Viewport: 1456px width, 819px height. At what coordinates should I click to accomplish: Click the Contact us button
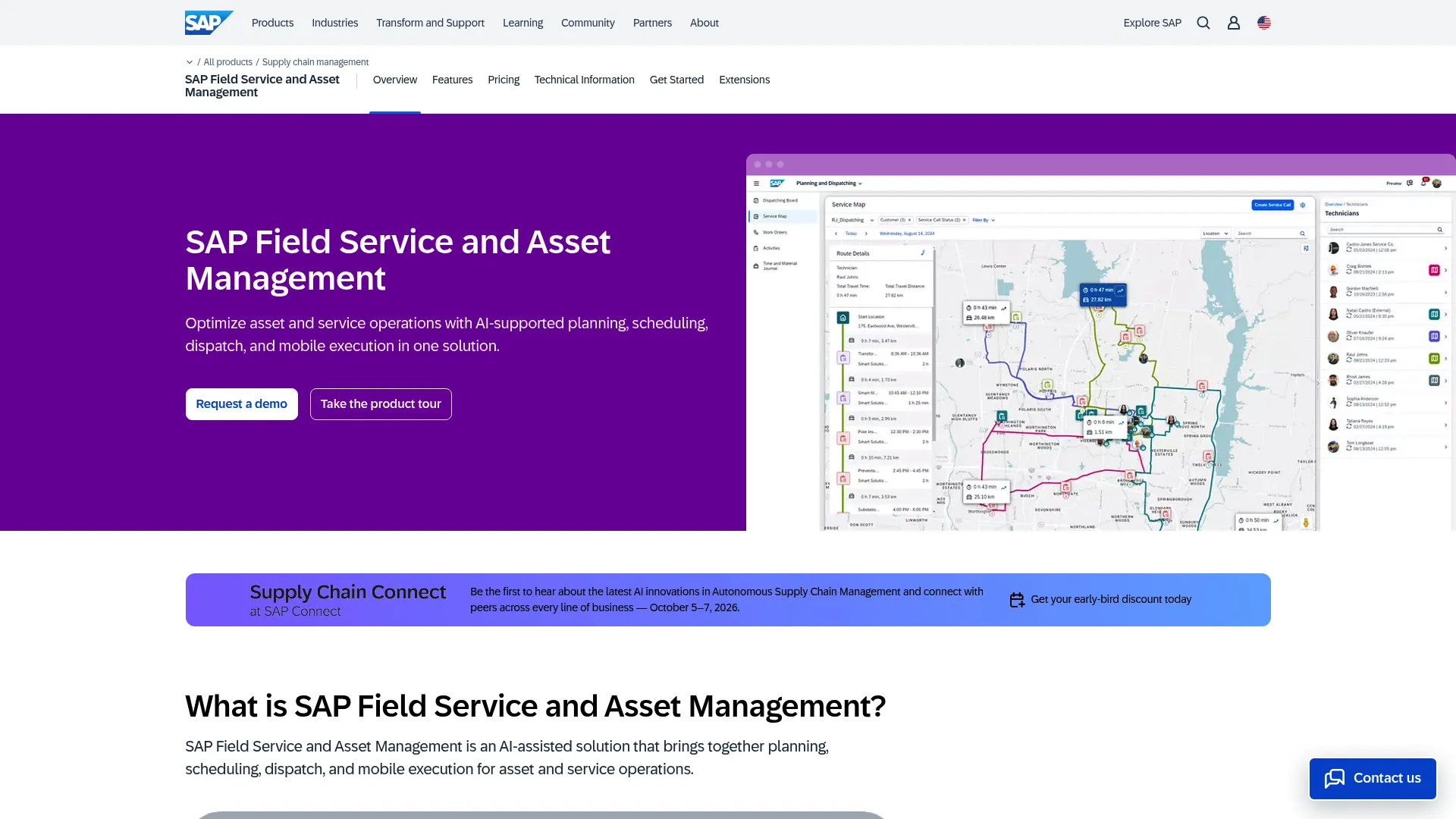coord(1373,779)
